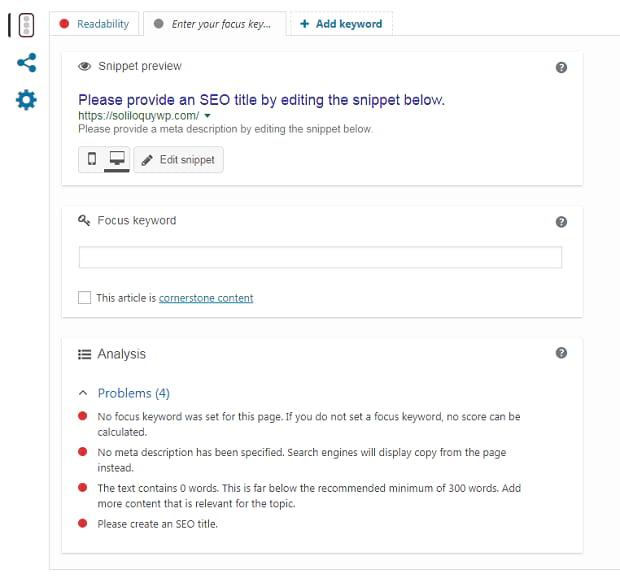Viewport: 620px width, 578px height.
Task: Switch to mobile snippet preview
Action: 92,159
